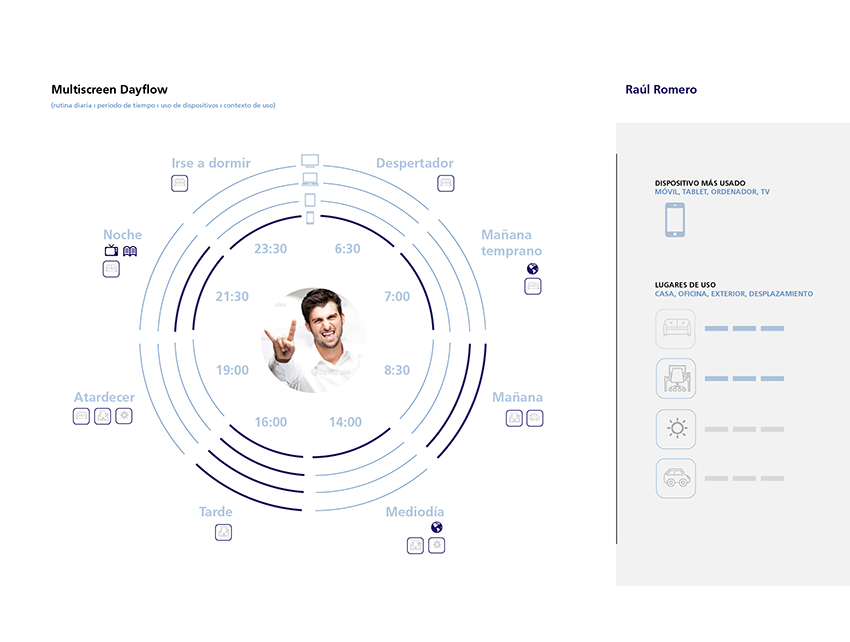Click the Multiscreen Dayflow title

[109, 90]
